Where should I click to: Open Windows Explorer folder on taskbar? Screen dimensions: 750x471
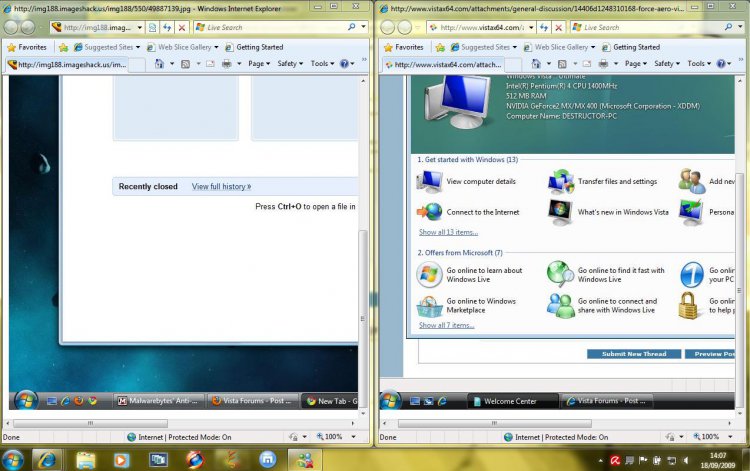coord(86,460)
